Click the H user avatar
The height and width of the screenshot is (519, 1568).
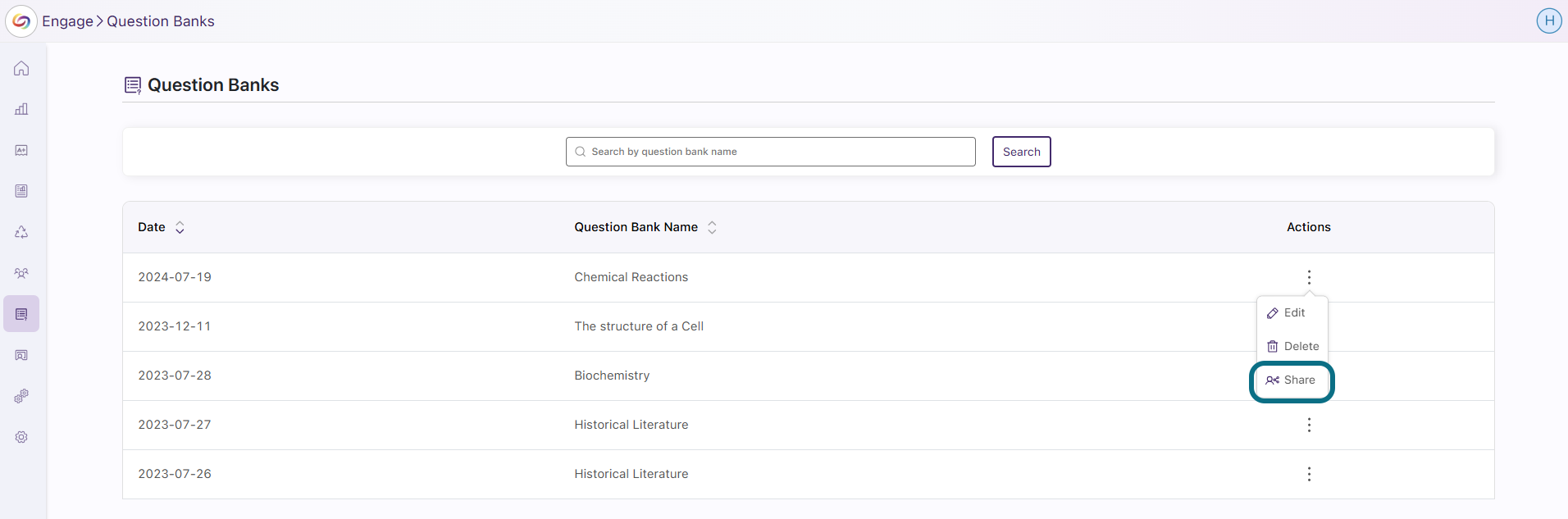tap(1549, 20)
